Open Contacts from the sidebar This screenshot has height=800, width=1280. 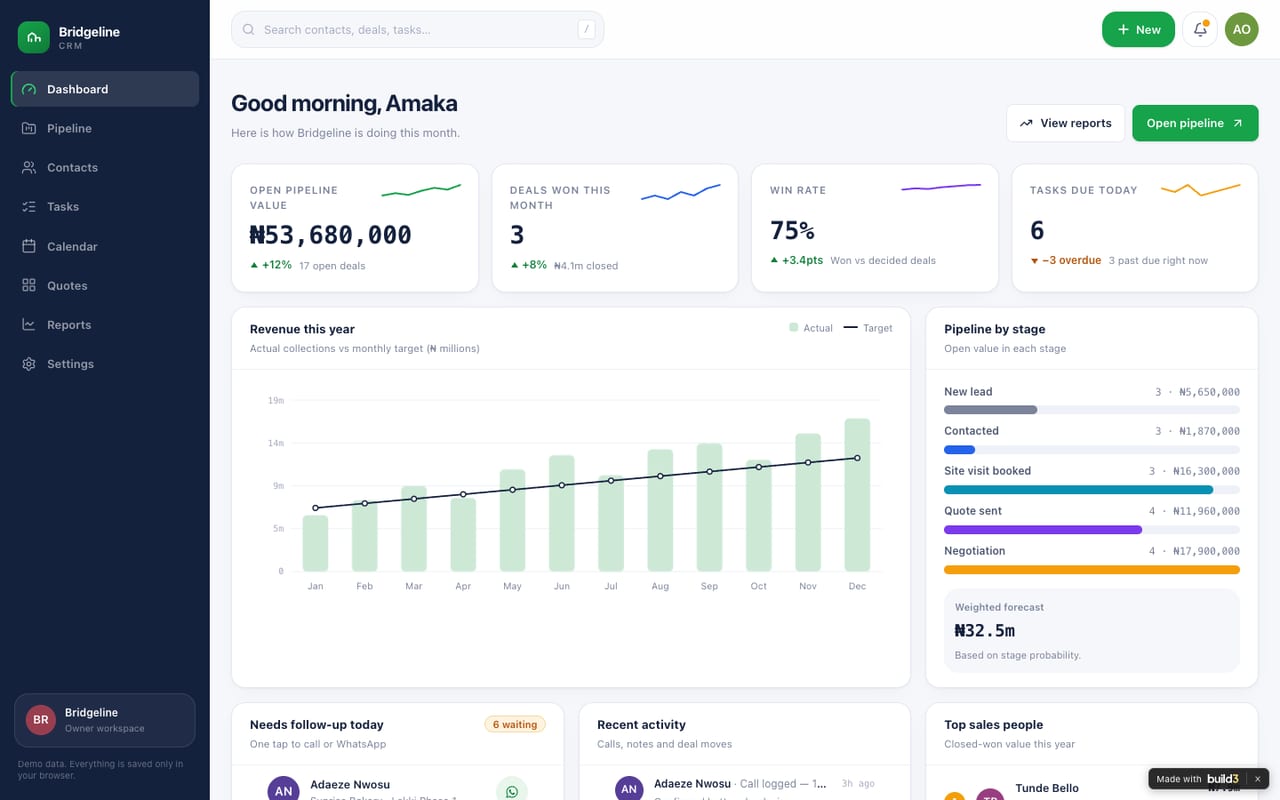pyautogui.click(x=105, y=167)
